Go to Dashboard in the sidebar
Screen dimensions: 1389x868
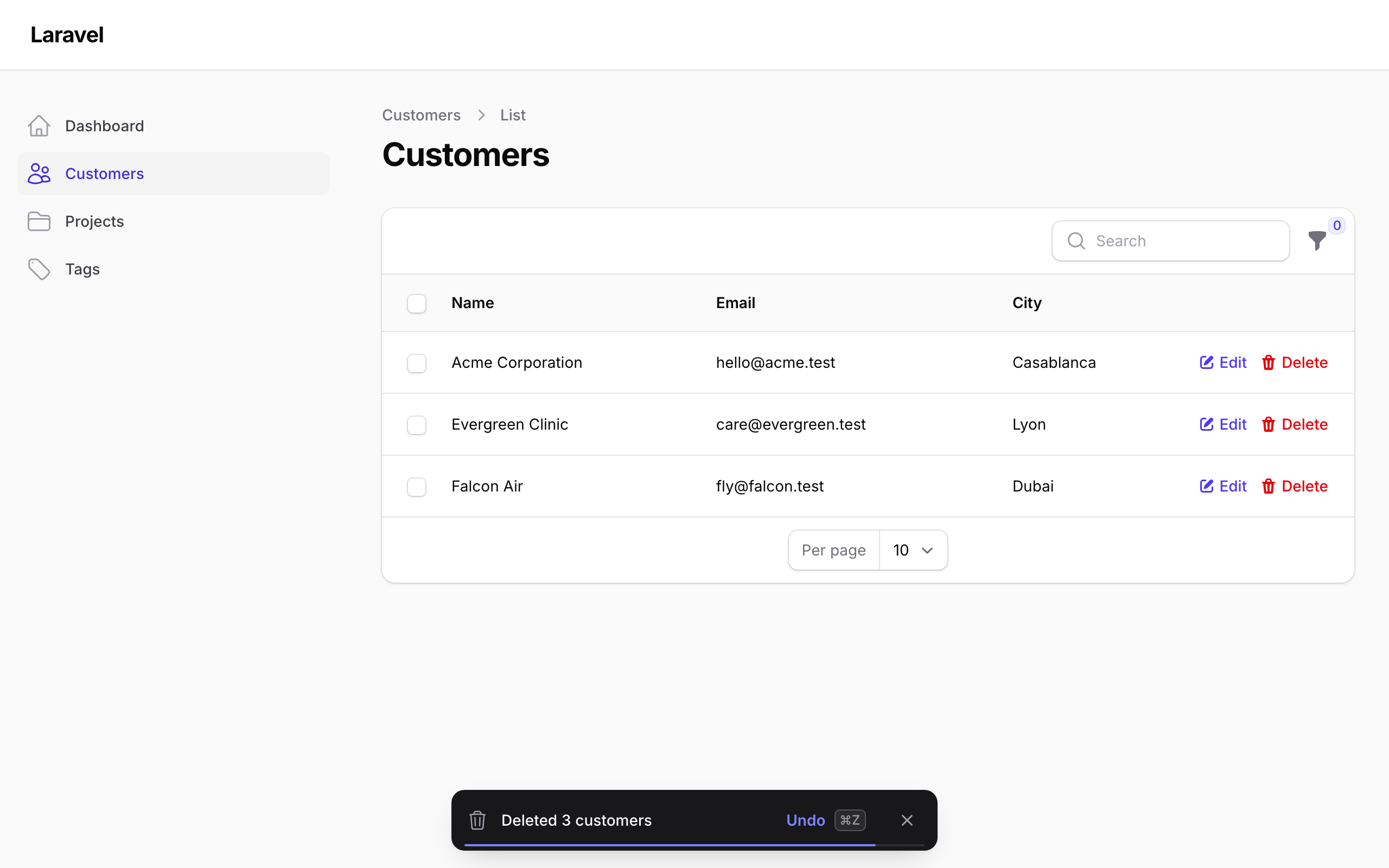coord(173,126)
